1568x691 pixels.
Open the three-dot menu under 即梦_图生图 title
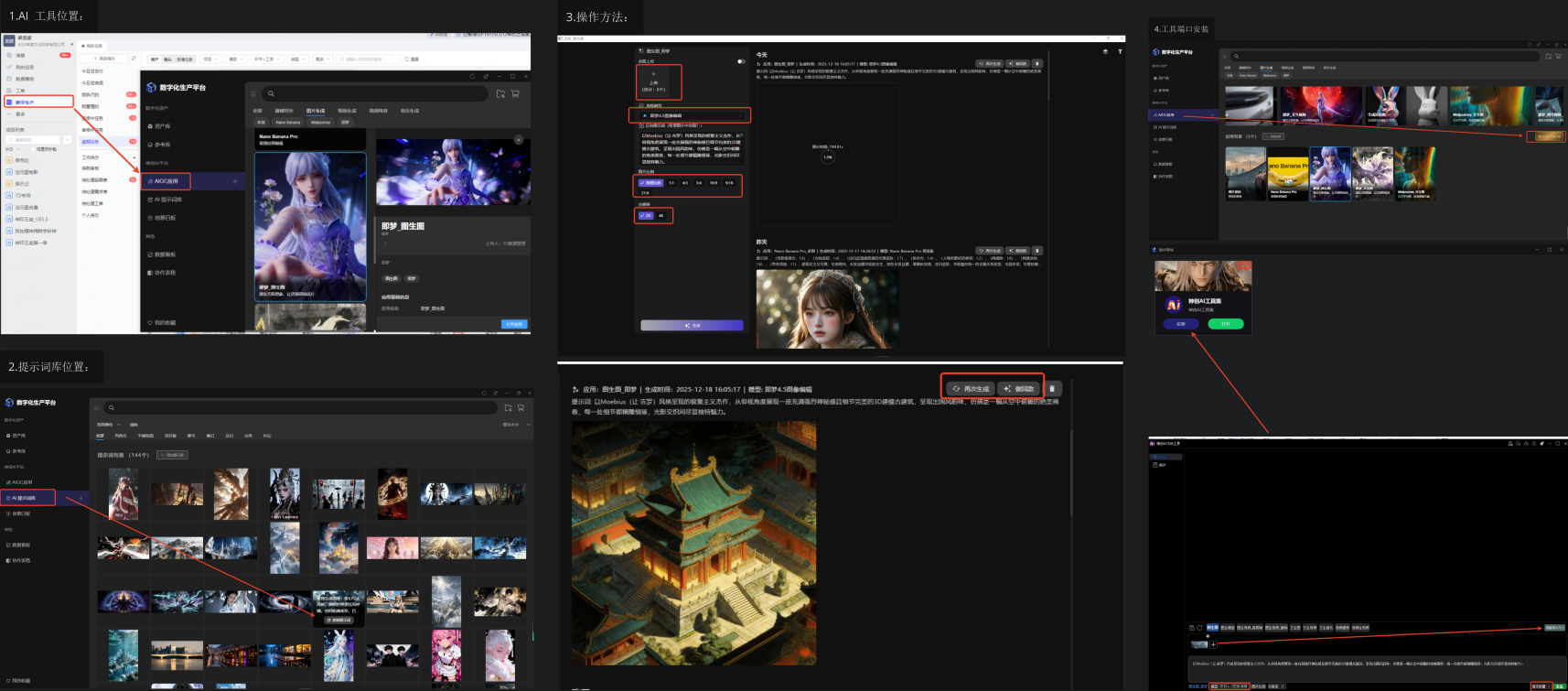(385, 243)
